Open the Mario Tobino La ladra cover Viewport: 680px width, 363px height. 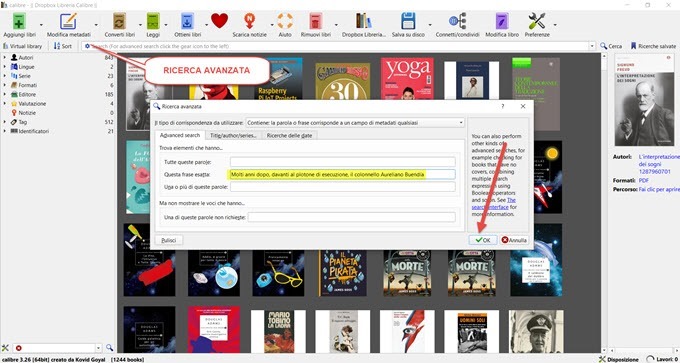(x=279, y=331)
